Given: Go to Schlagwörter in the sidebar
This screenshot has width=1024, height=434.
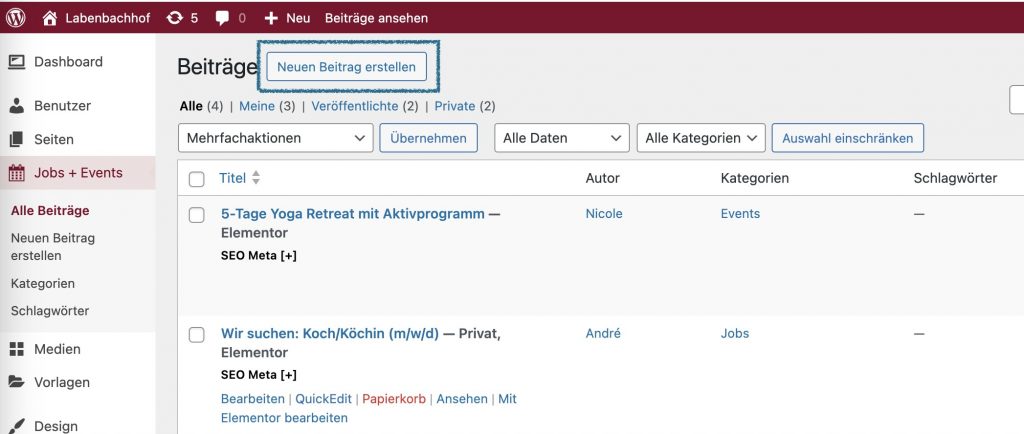Looking at the screenshot, I should (50, 311).
